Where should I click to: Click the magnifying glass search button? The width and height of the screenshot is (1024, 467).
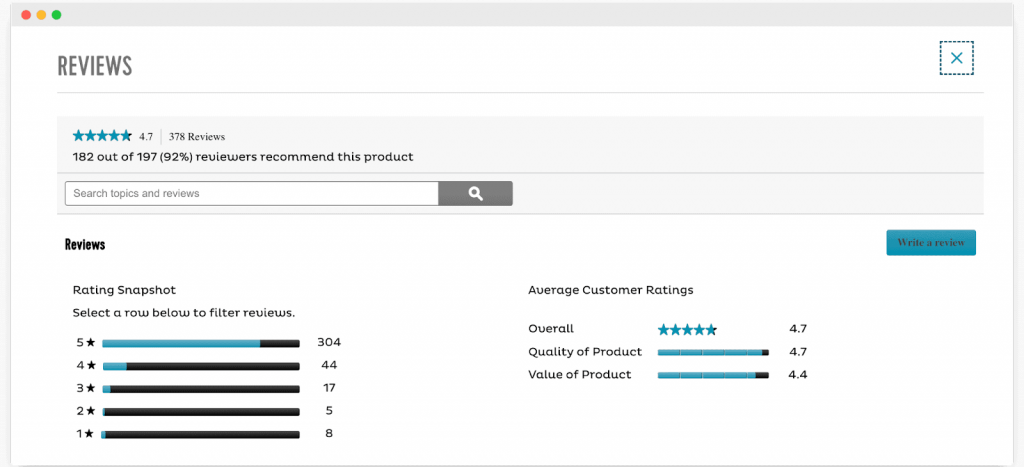click(475, 193)
